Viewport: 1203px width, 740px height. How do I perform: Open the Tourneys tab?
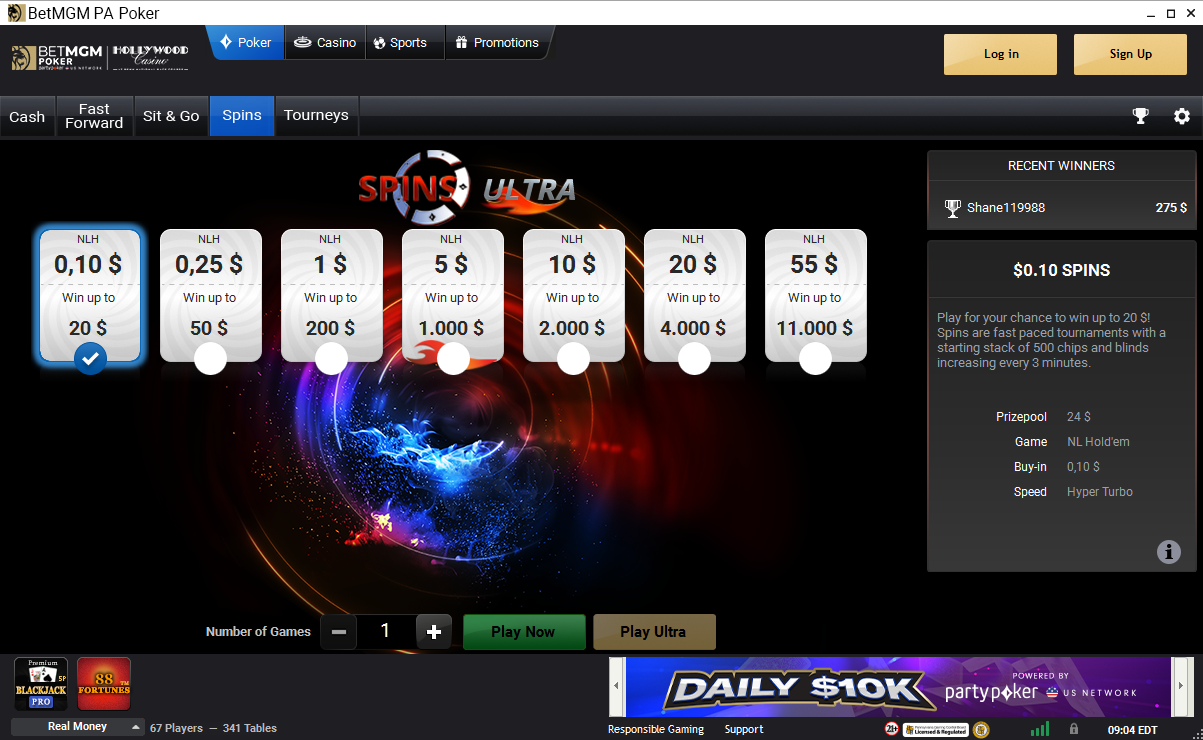316,116
